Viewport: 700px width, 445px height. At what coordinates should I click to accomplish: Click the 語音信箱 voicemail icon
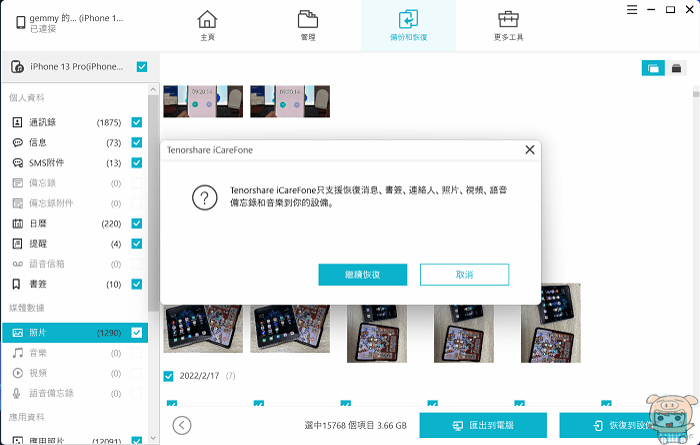(17, 264)
